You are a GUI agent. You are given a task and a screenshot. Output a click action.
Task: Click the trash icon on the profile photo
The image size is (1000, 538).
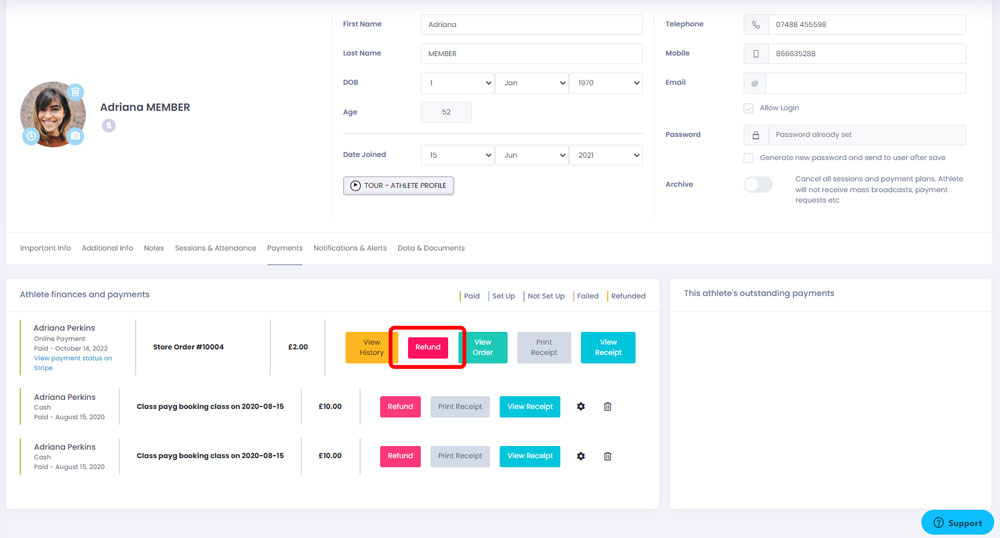pos(75,92)
